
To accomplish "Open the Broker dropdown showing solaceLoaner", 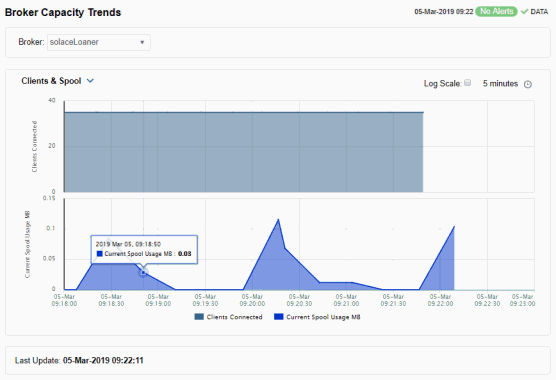I will [99, 42].
